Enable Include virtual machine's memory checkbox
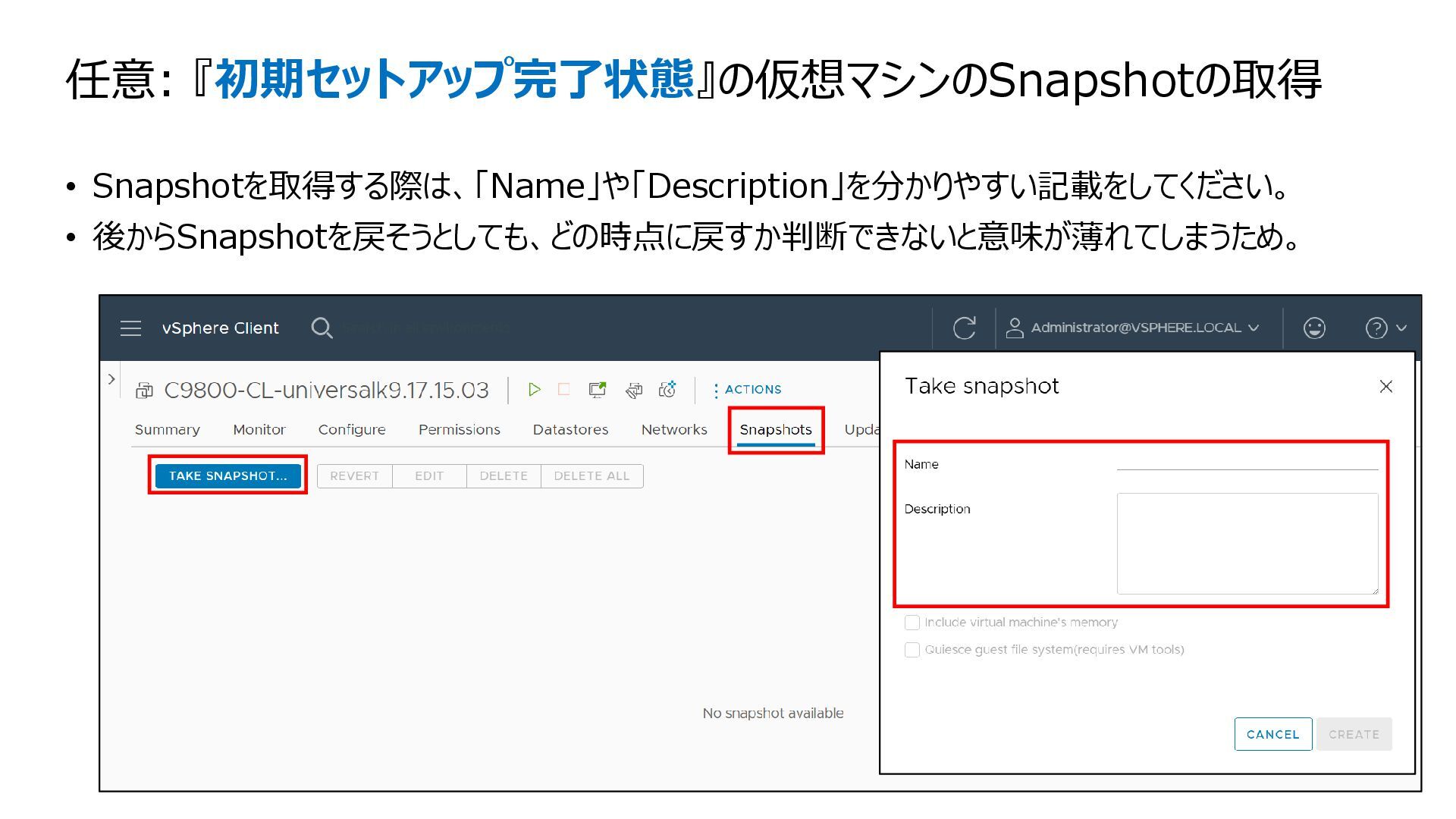 point(912,623)
